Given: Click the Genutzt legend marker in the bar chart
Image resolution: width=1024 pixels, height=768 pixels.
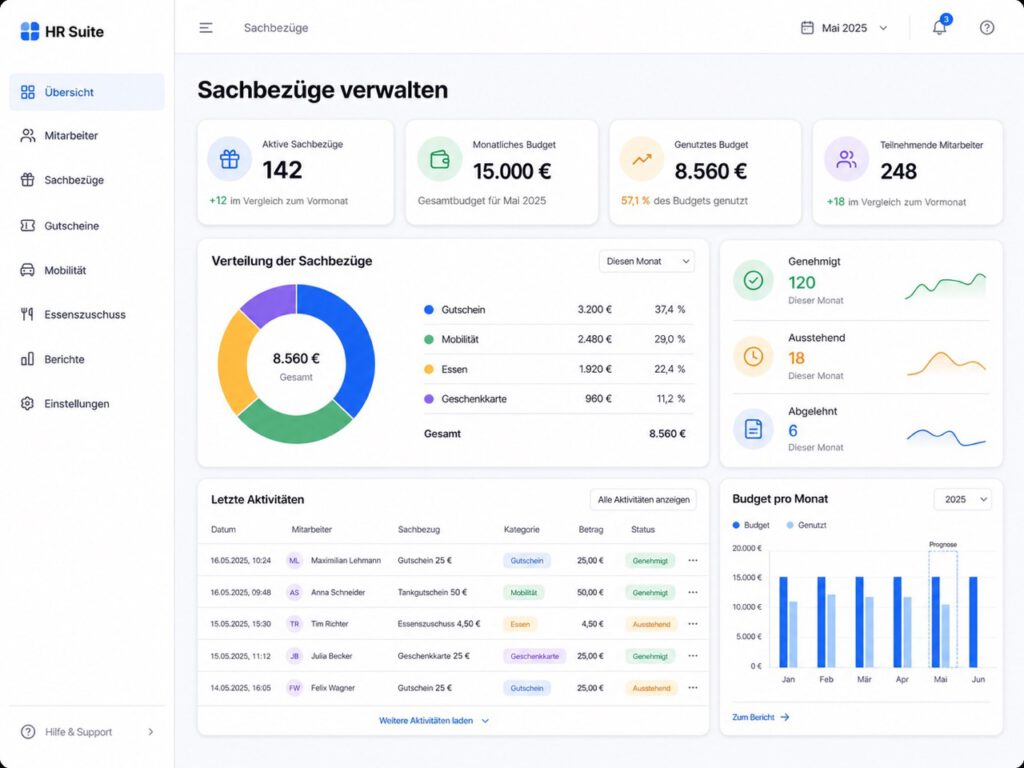Looking at the screenshot, I should pyautogui.click(x=790, y=525).
